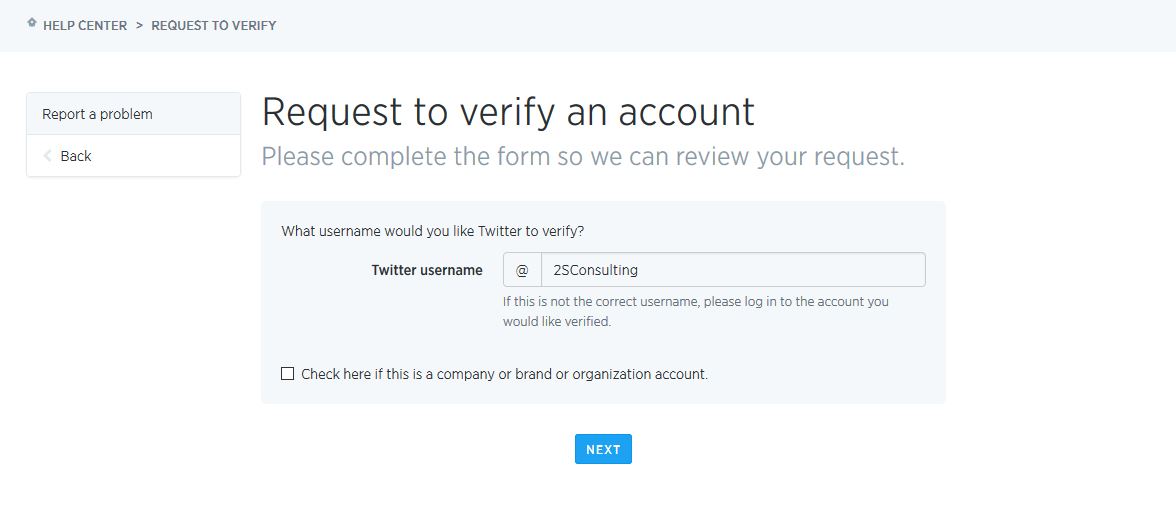Click the left chevron beside Back

[47, 156]
